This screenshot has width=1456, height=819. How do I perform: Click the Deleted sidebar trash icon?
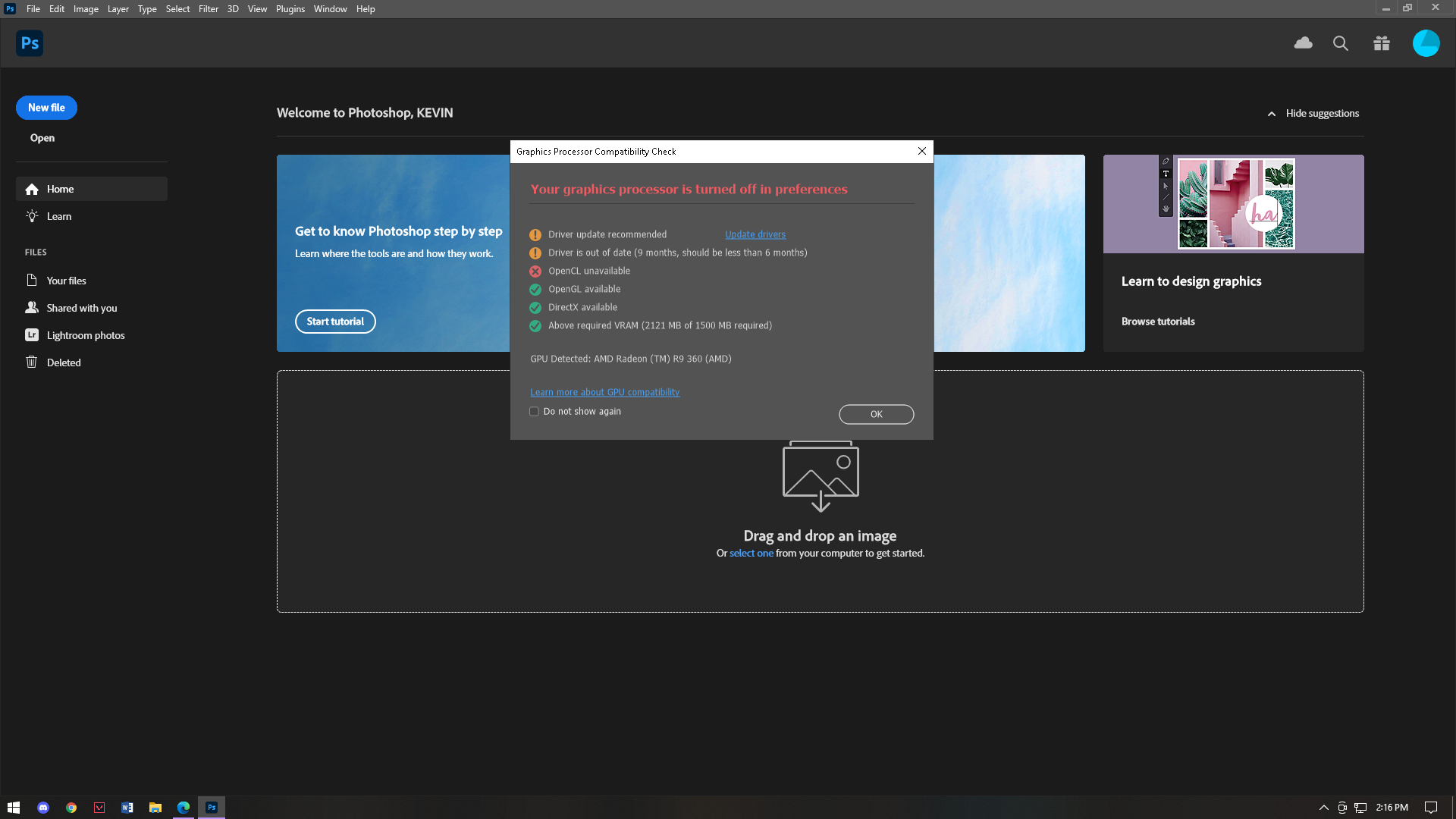(x=32, y=362)
